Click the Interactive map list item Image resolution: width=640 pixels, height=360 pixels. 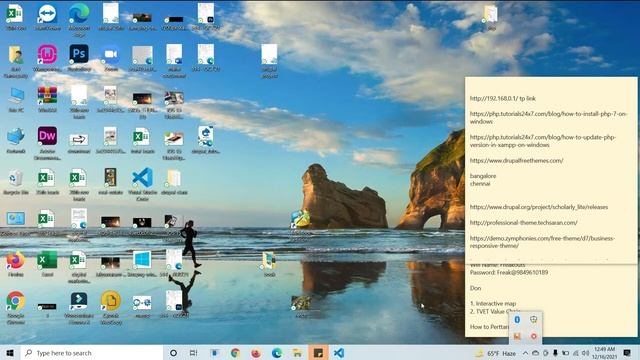click(493, 304)
